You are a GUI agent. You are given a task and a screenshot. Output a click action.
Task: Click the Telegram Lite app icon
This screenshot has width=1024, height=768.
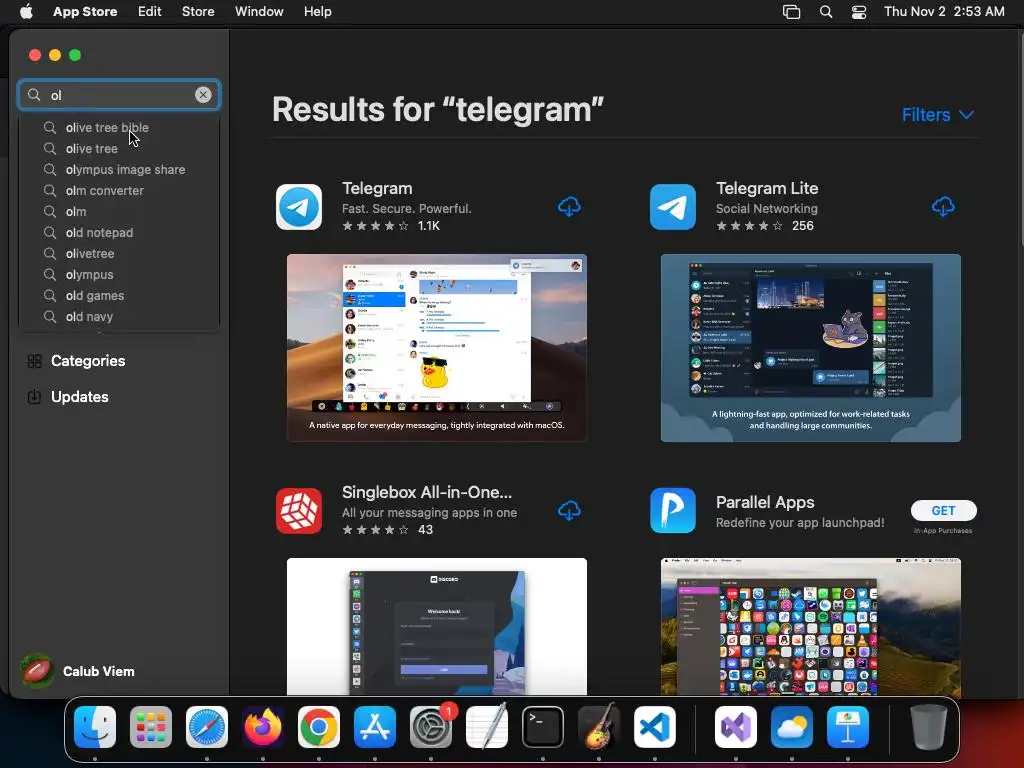pyautogui.click(x=673, y=207)
